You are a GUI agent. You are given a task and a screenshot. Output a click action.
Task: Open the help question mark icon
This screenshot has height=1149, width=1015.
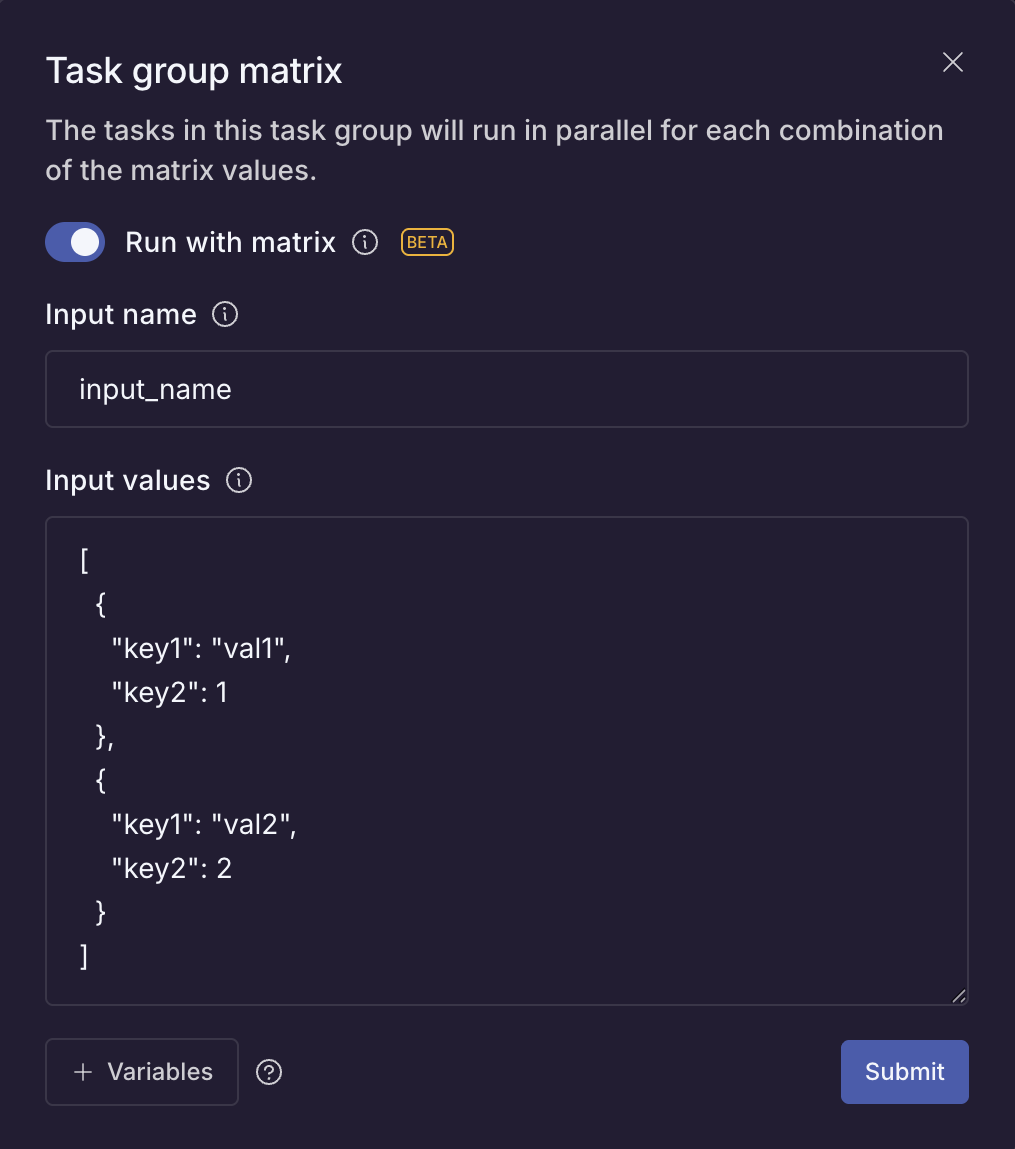tap(268, 1071)
